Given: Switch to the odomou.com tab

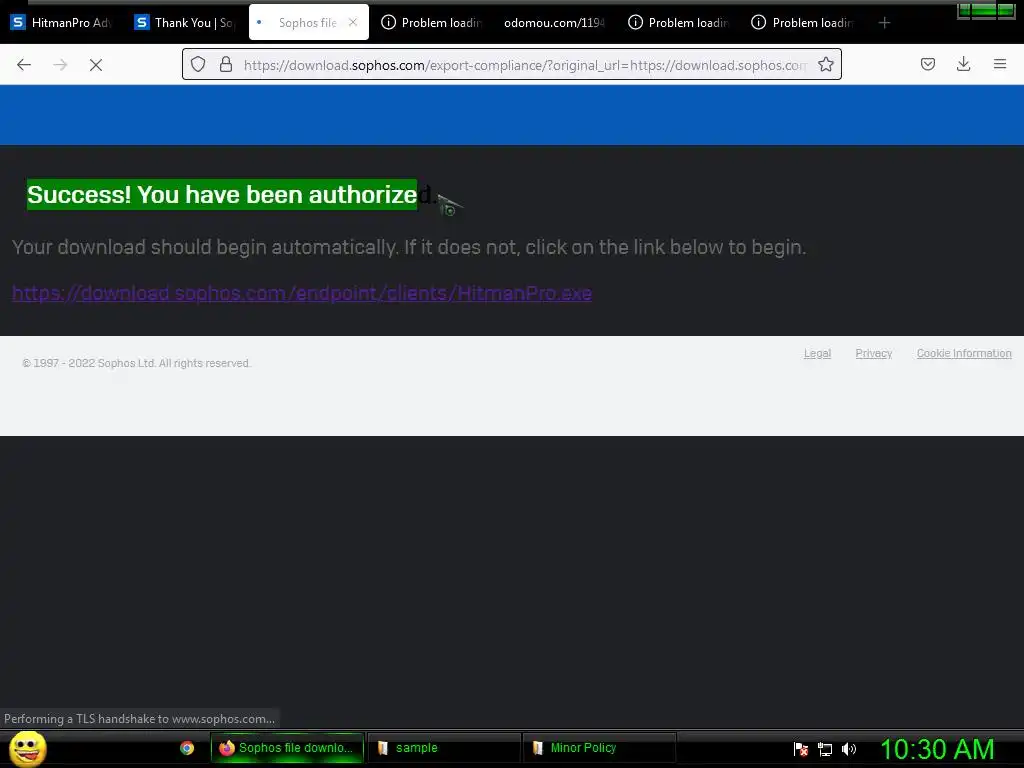Looking at the screenshot, I should 554,23.
